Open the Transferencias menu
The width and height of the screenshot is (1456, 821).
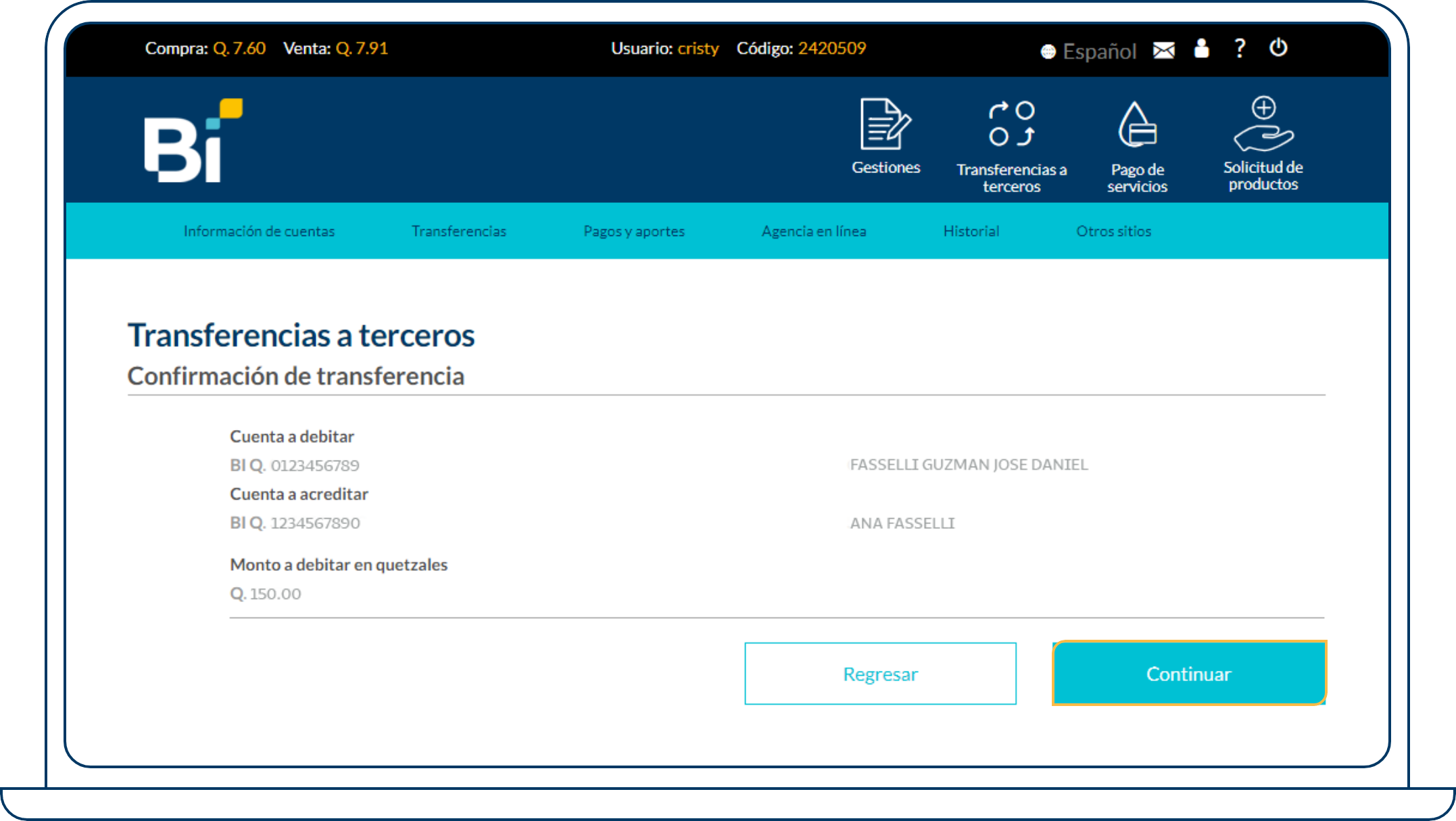click(x=459, y=231)
